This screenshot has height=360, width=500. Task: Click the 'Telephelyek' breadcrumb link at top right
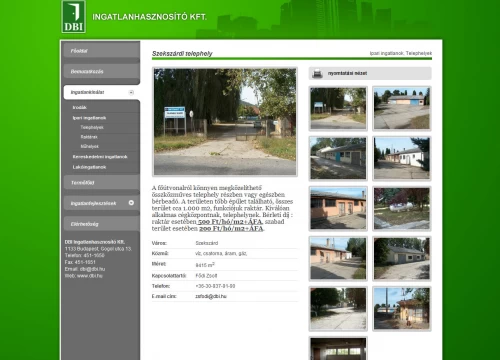tap(419, 53)
